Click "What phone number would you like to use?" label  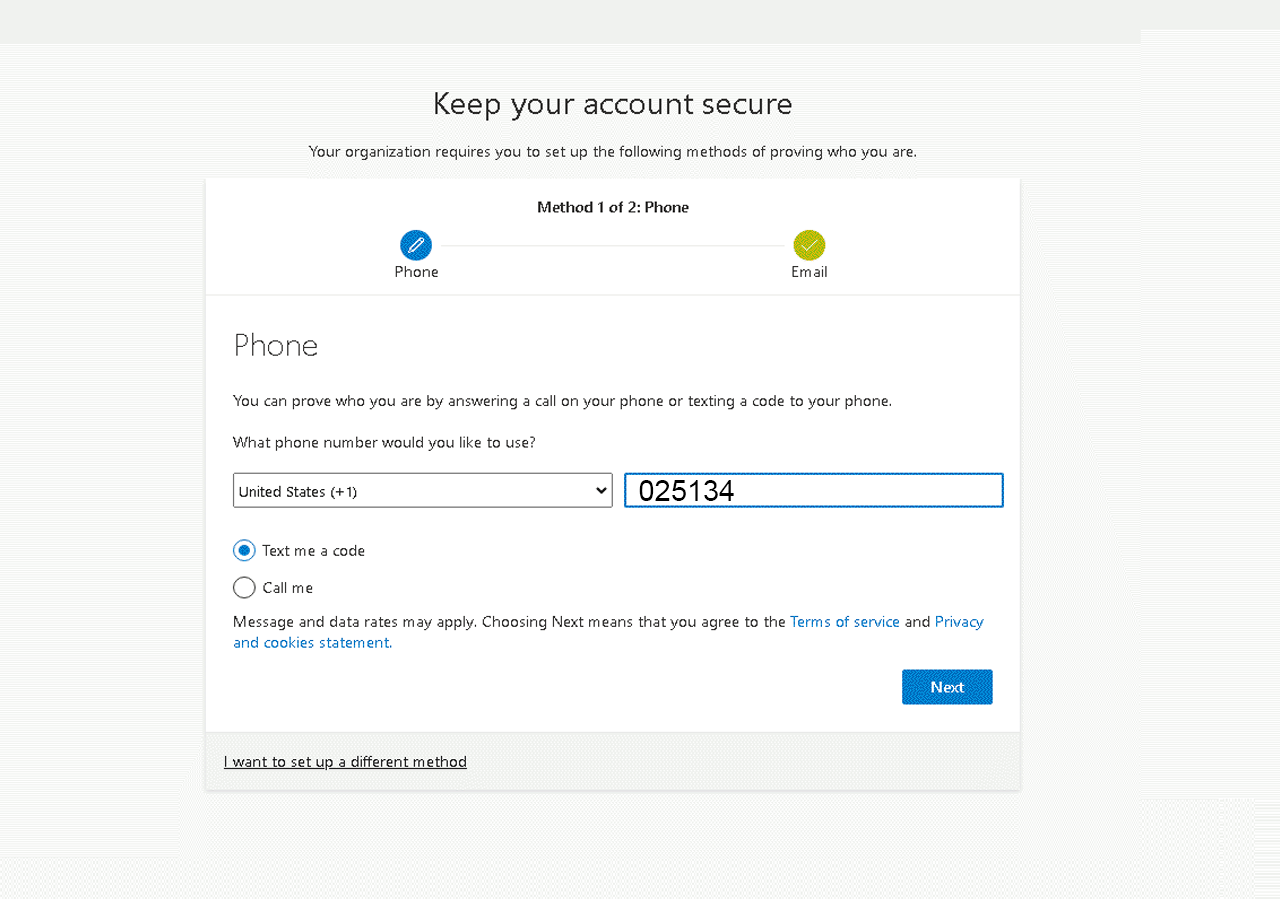(384, 442)
